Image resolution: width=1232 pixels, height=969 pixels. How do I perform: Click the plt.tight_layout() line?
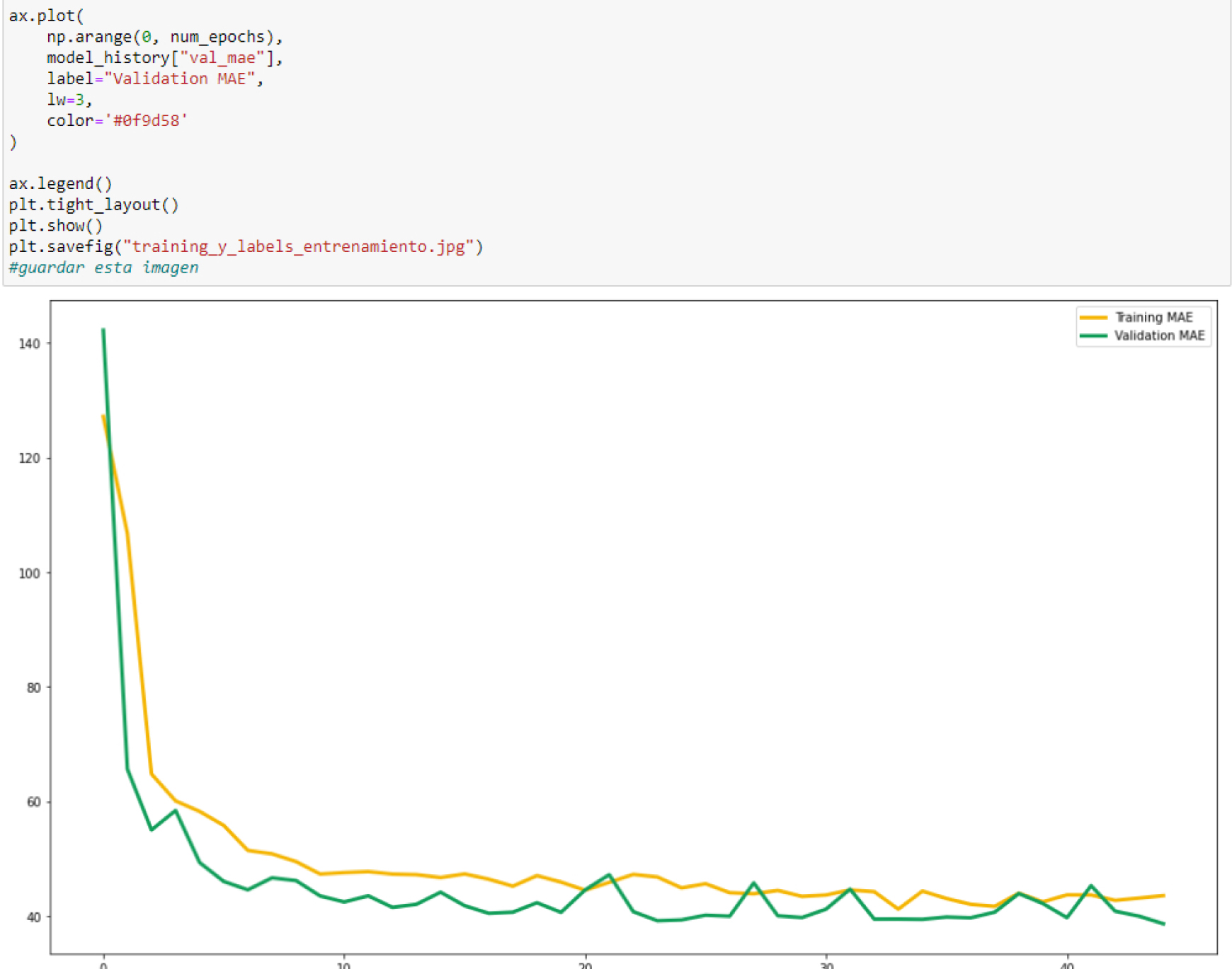click(93, 205)
